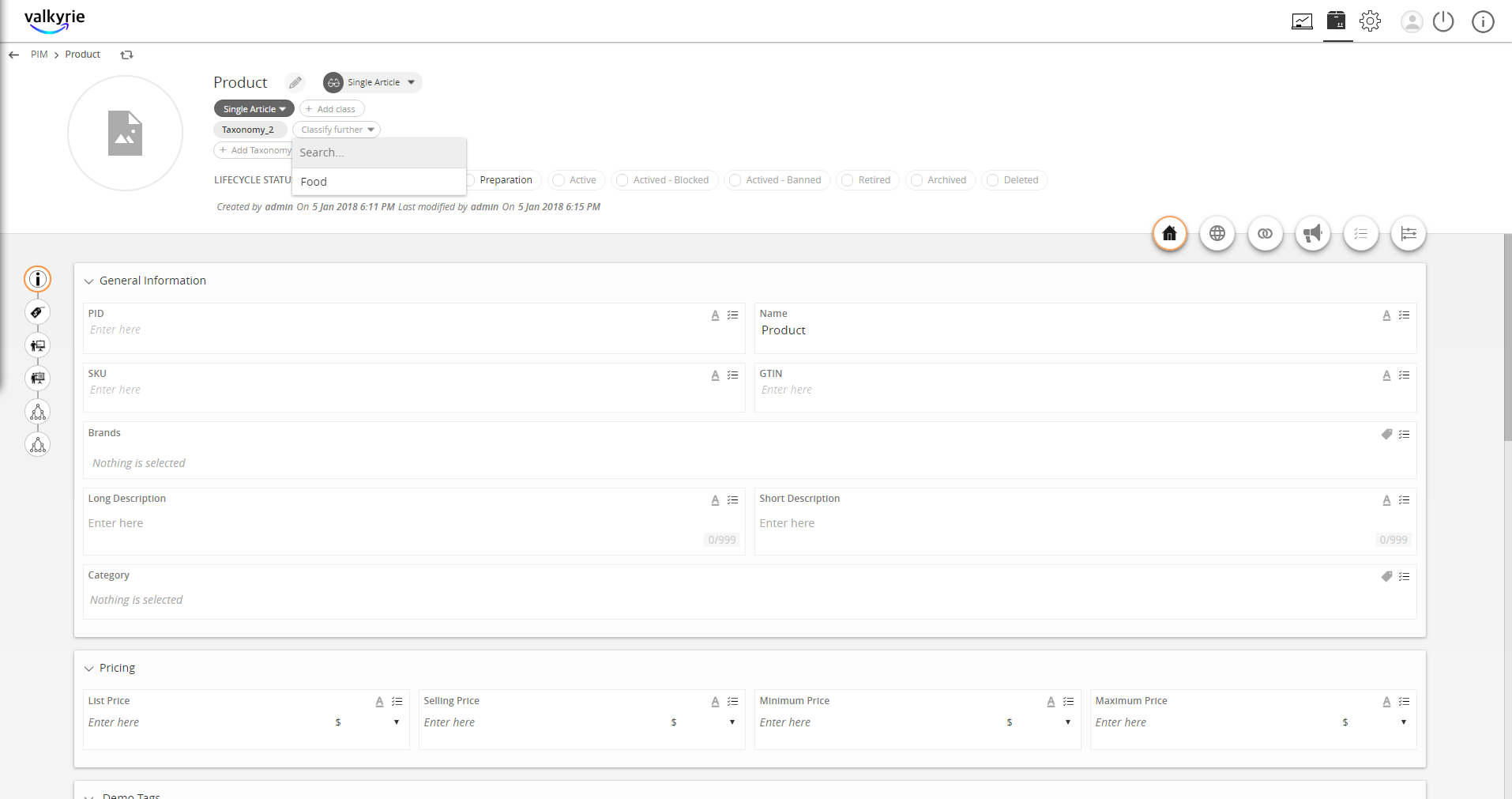Click the tag icon on Category field
The image size is (1512, 799).
pyautogui.click(x=1386, y=577)
